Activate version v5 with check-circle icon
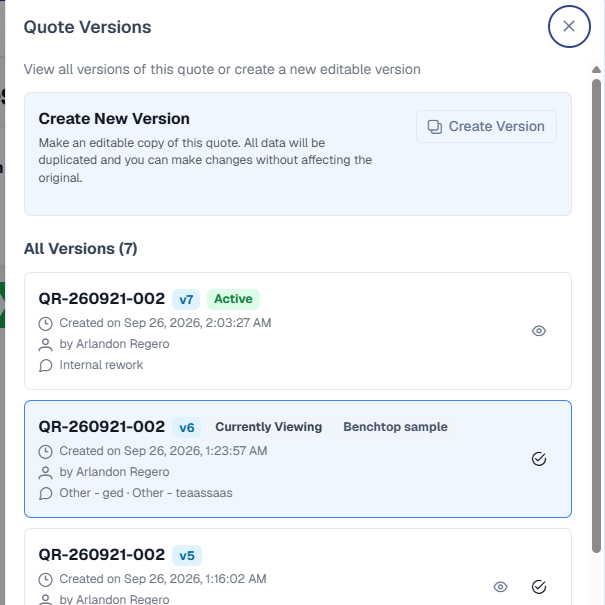The image size is (605, 605). tap(539, 587)
